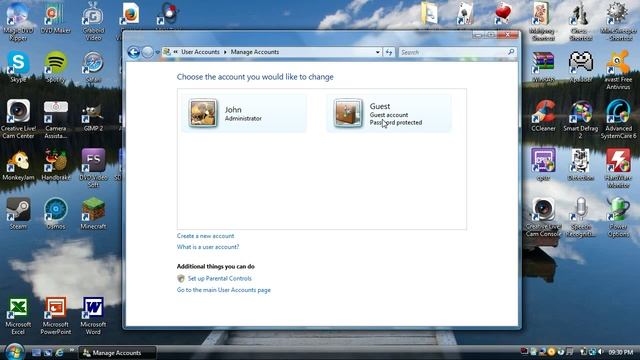
Task: Select the HWMonitor desktop icon
Action: tap(618, 168)
